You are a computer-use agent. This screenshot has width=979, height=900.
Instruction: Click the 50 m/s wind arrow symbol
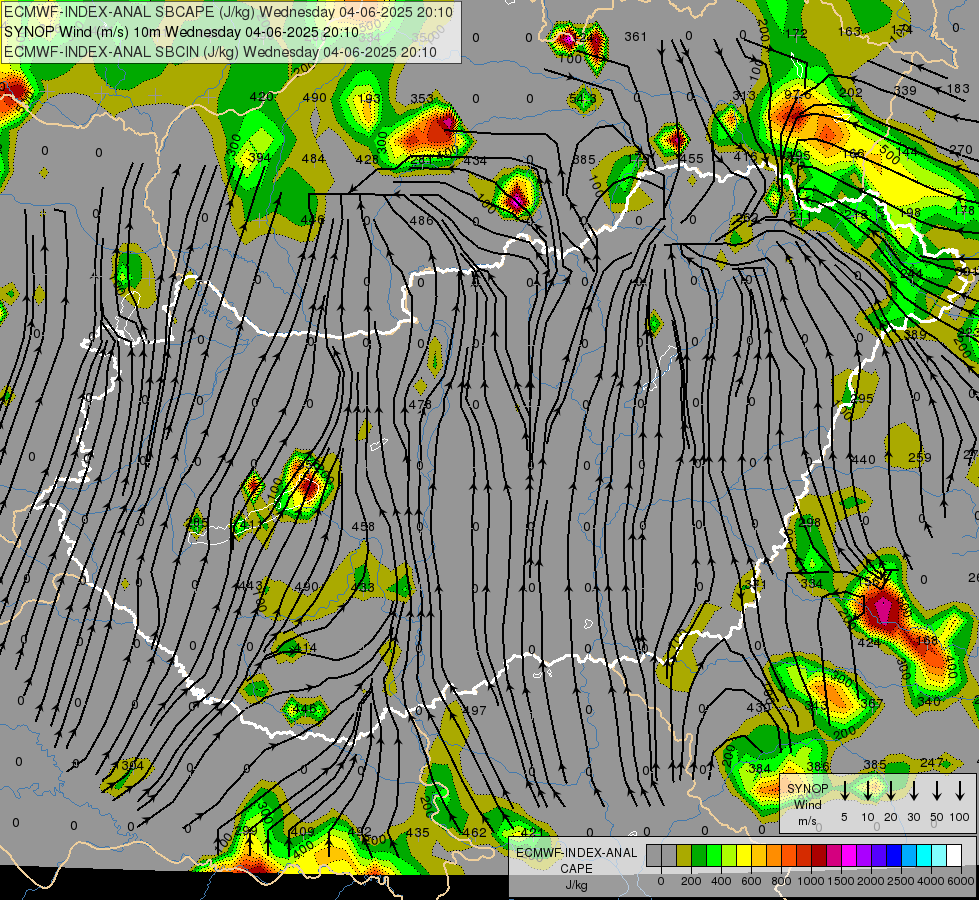(x=937, y=791)
